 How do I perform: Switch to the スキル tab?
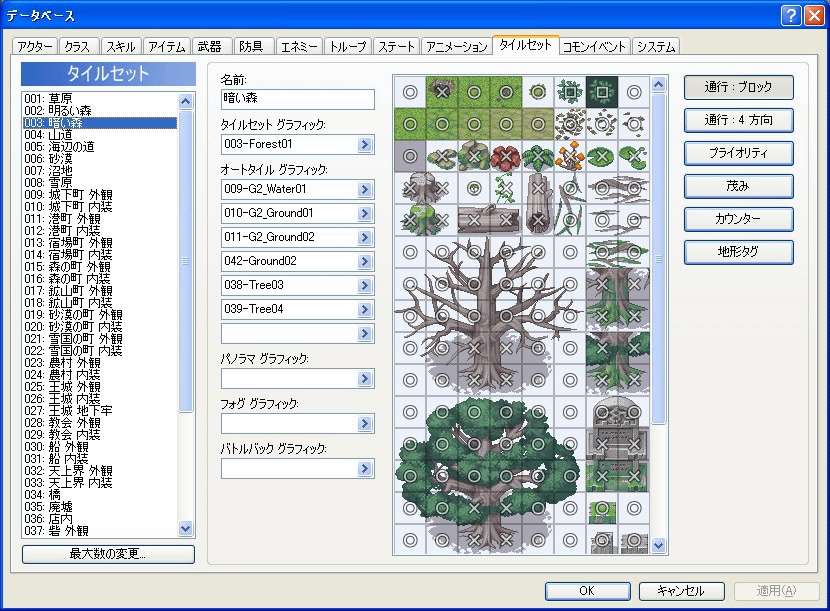pyautogui.click(x=121, y=47)
